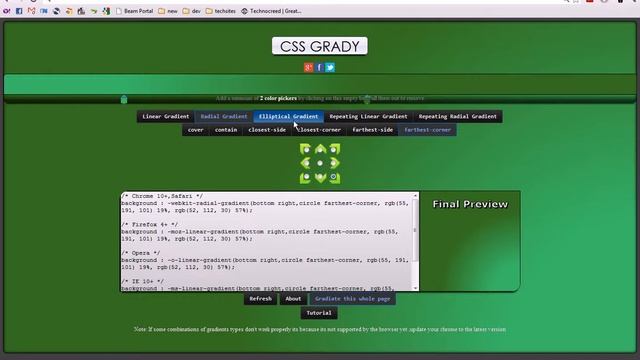Open the Beam Portal bookmark

point(134,11)
